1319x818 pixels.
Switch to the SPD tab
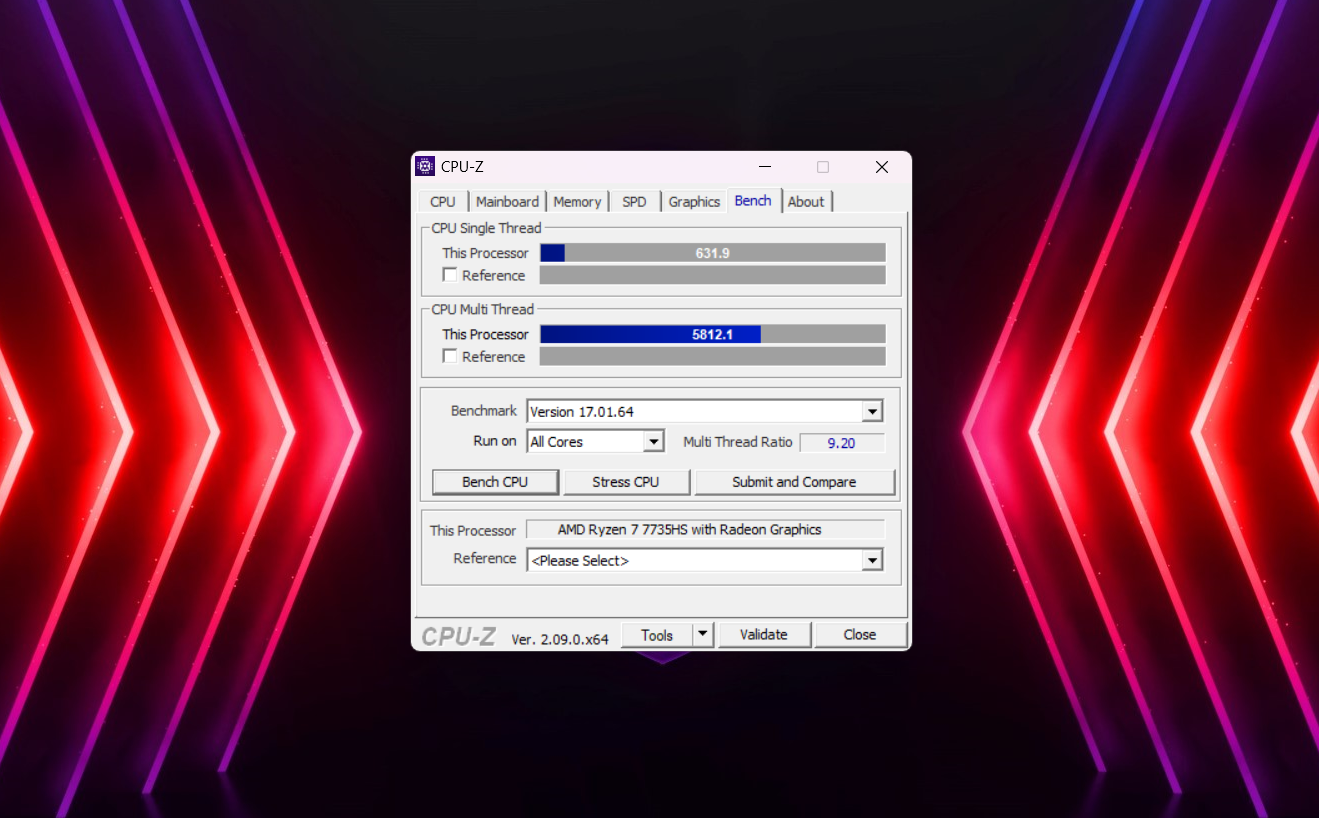(x=634, y=202)
